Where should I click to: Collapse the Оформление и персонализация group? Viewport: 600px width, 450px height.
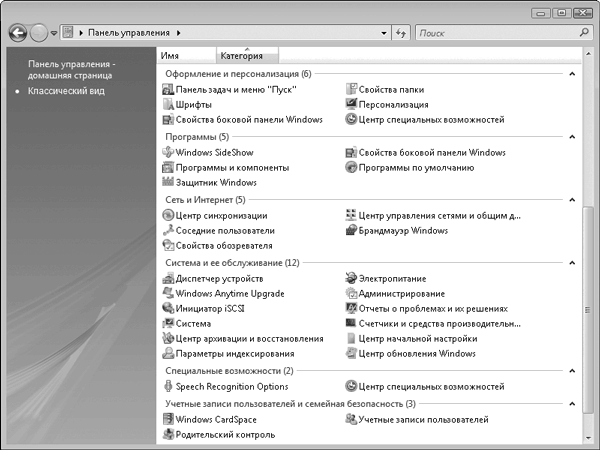(x=571, y=74)
